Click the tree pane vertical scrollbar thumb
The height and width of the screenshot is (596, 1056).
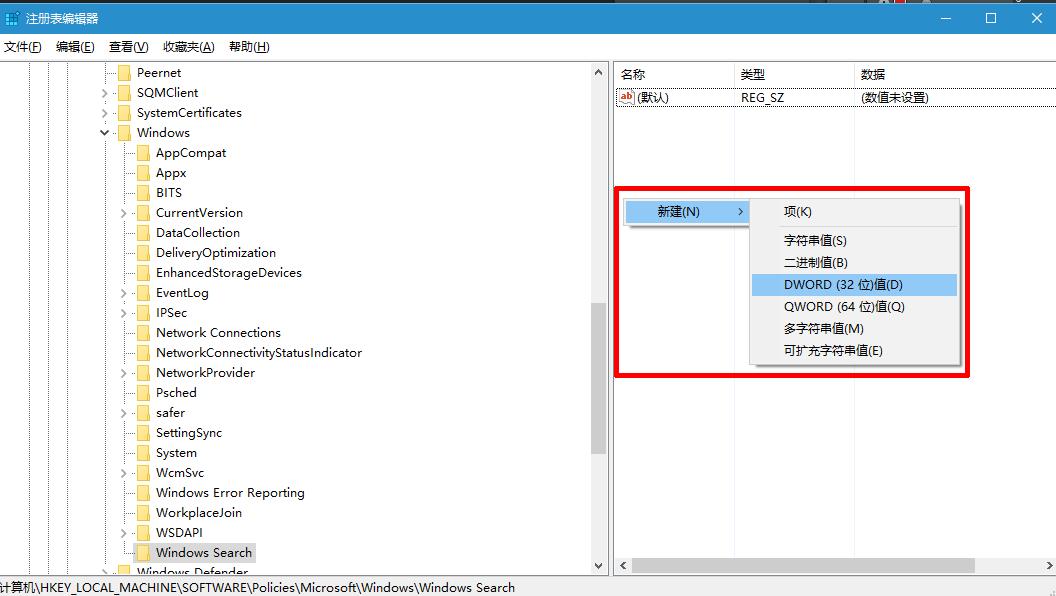[x=599, y=378]
